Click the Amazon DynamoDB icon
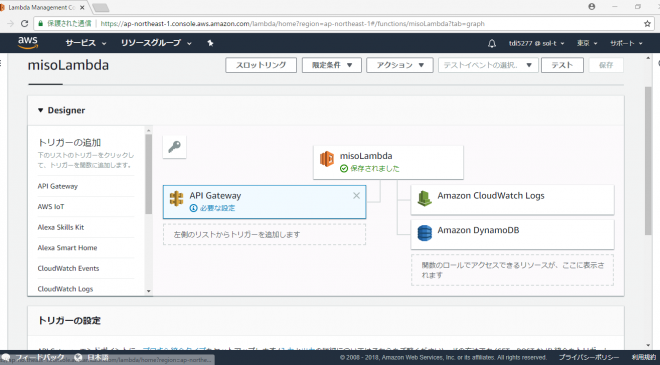The width and height of the screenshot is (660, 365). click(424, 233)
